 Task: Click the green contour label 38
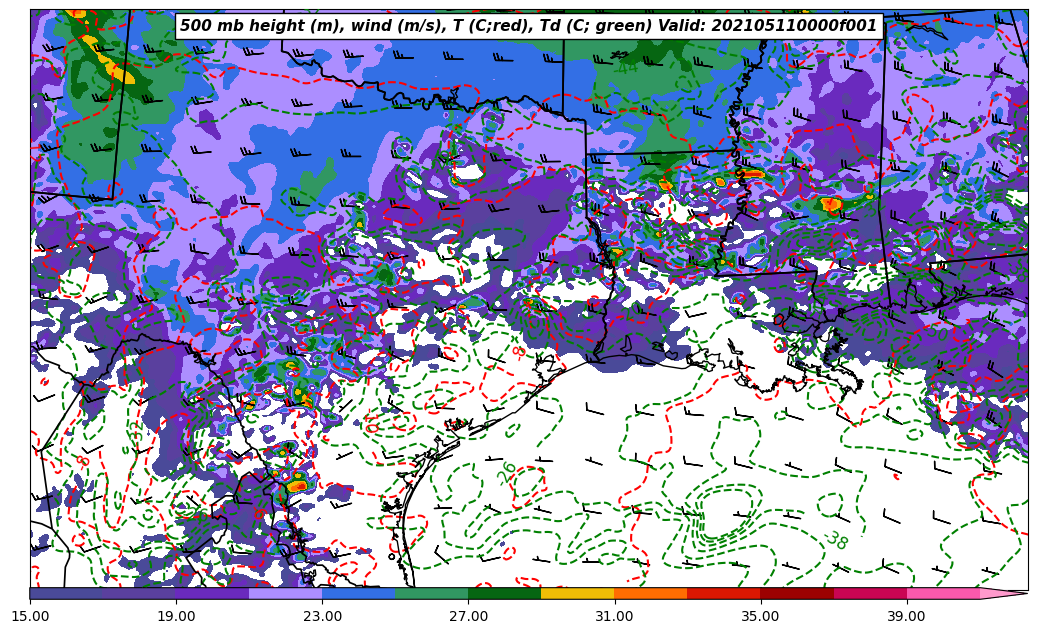click(x=837, y=540)
